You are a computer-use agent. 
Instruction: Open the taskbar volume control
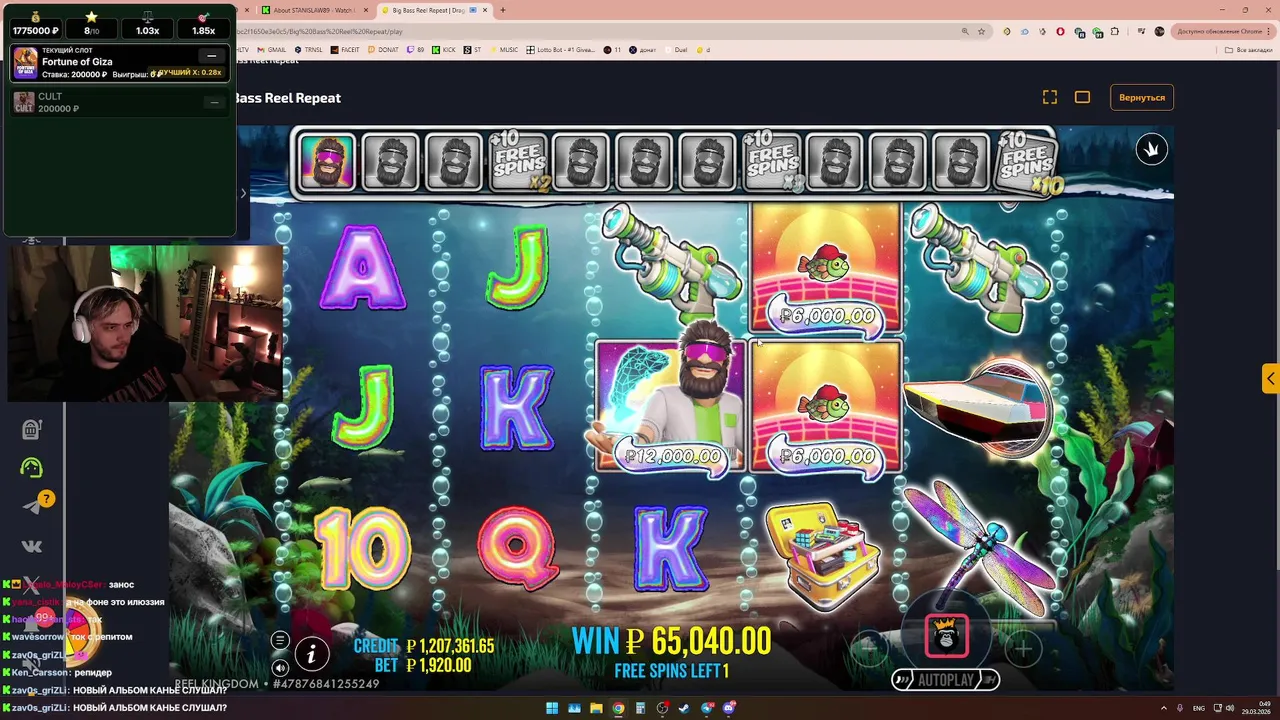(x=1229, y=708)
